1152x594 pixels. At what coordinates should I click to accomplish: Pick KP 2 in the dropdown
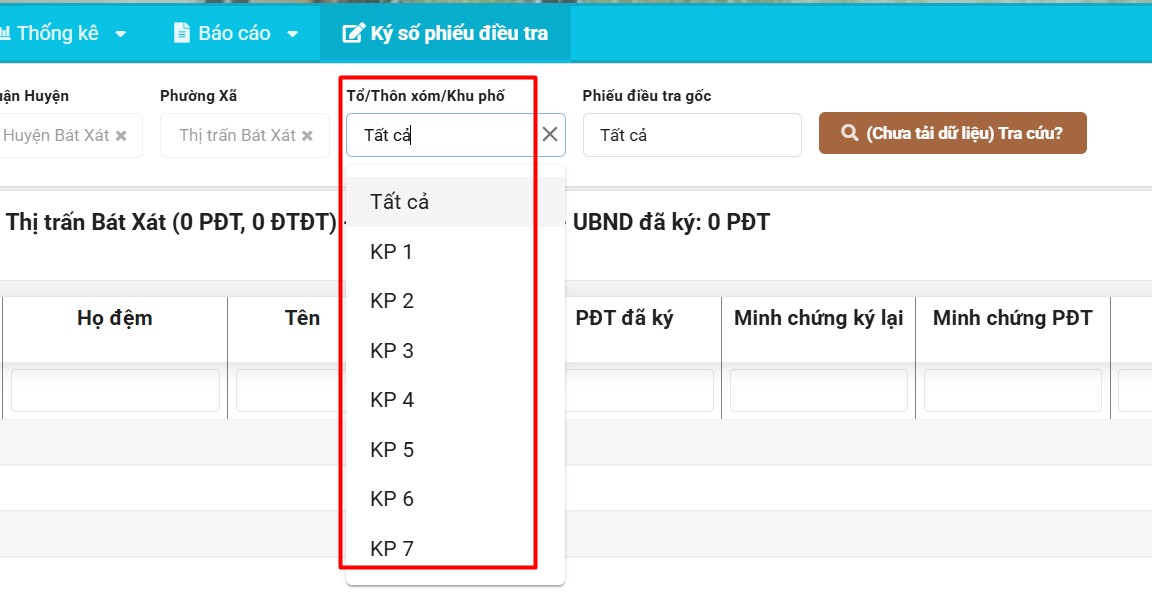pyautogui.click(x=392, y=301)
